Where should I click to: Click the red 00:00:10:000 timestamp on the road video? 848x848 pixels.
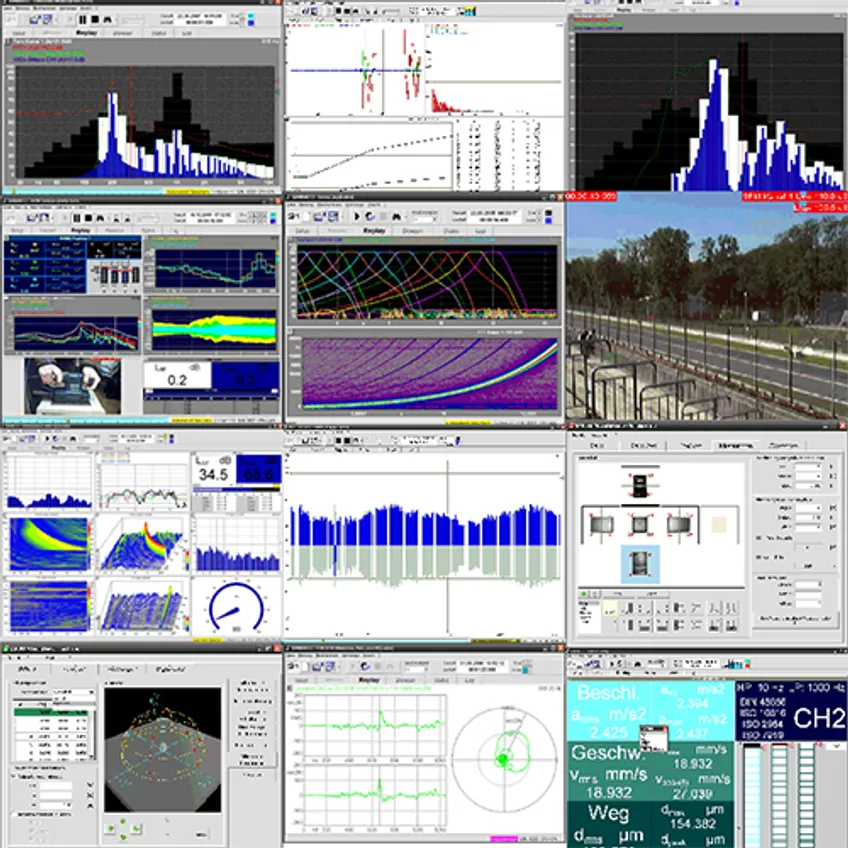pos(592,196)
